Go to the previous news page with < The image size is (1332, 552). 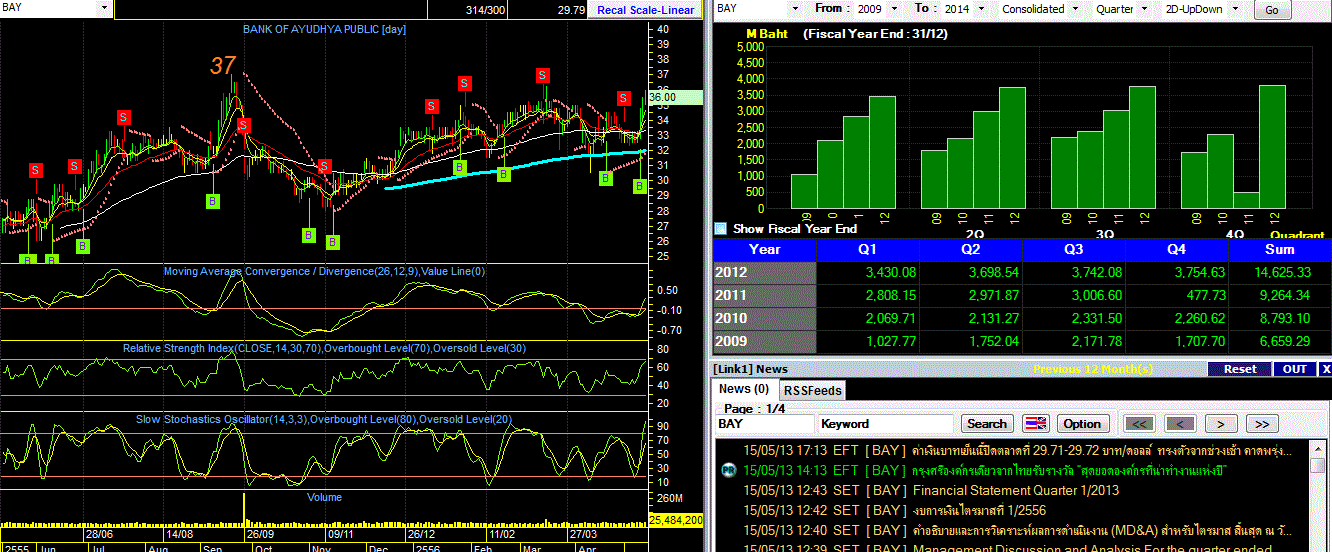[x=1180, y=424]
